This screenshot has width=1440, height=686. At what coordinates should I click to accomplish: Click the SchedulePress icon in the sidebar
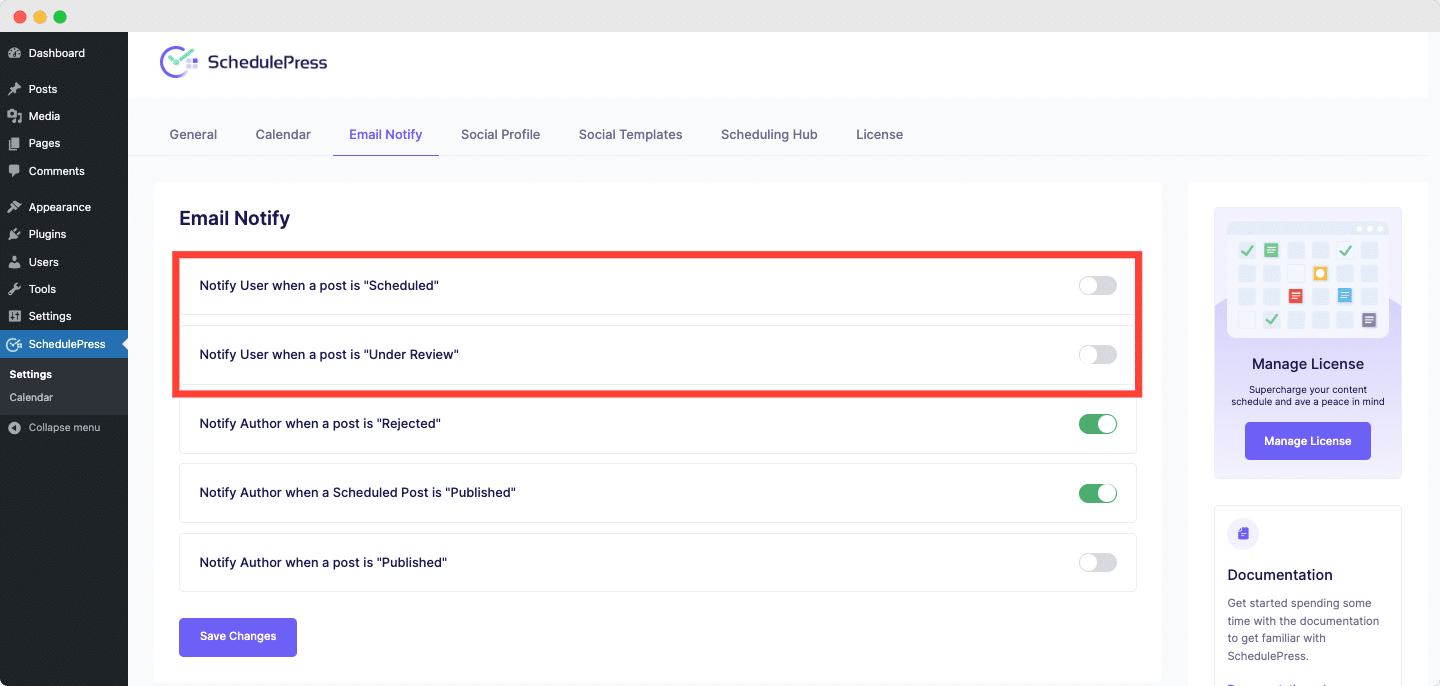(14, 344)
